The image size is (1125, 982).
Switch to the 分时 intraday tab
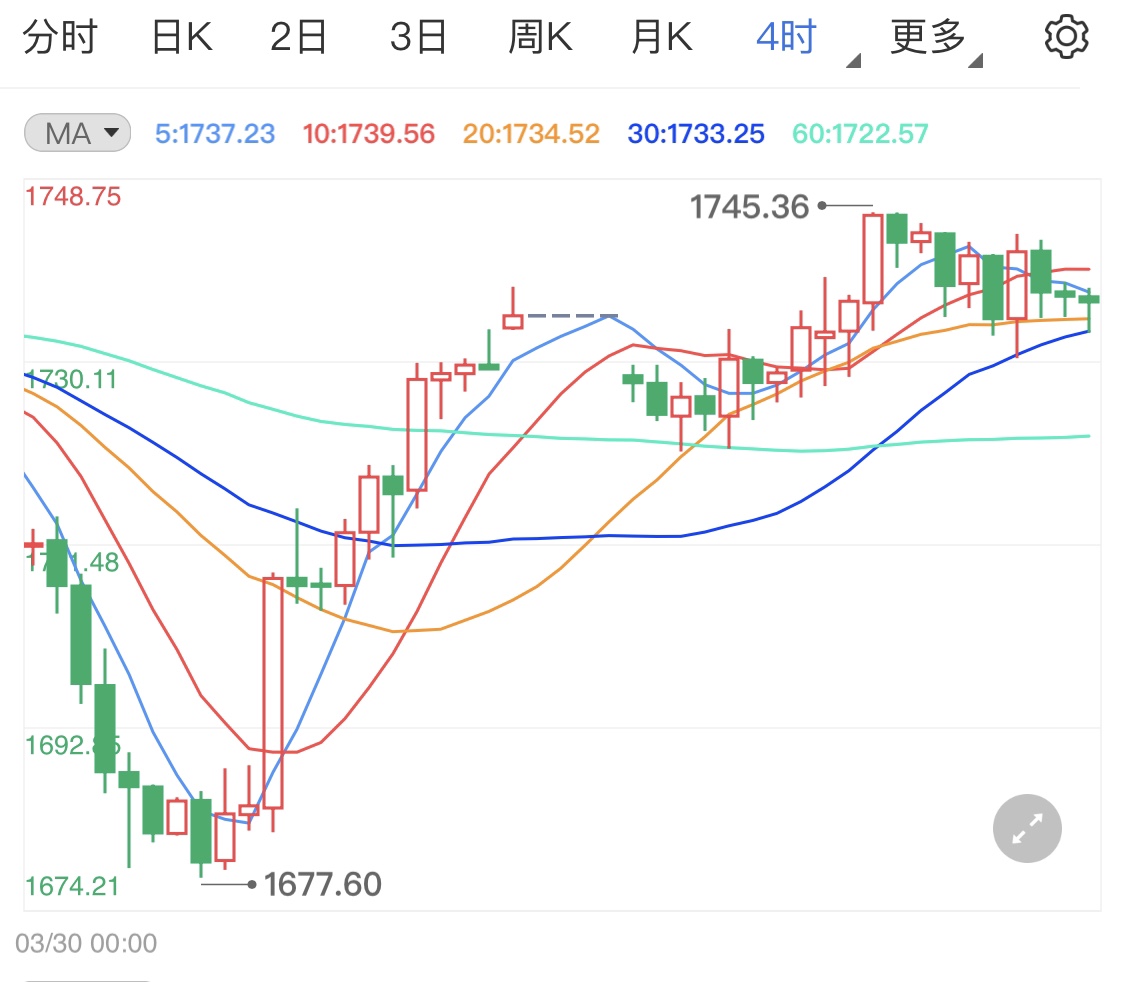(x=62, y=36)
